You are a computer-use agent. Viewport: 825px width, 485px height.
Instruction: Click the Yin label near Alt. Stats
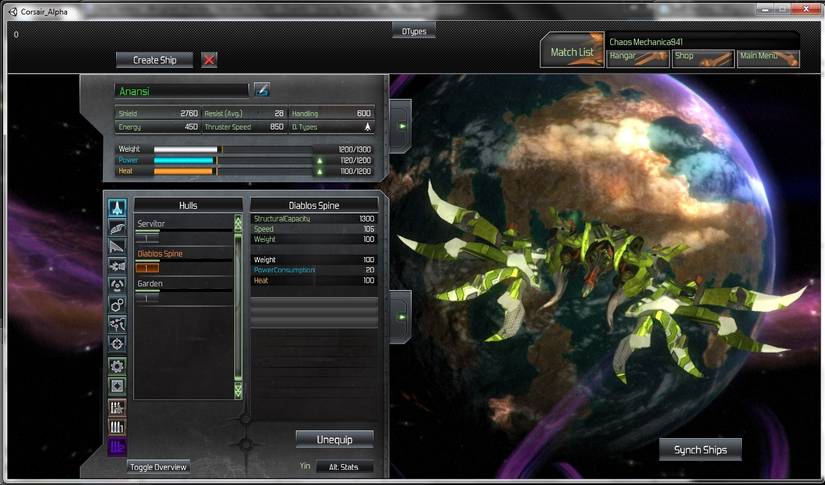(305, 466)
